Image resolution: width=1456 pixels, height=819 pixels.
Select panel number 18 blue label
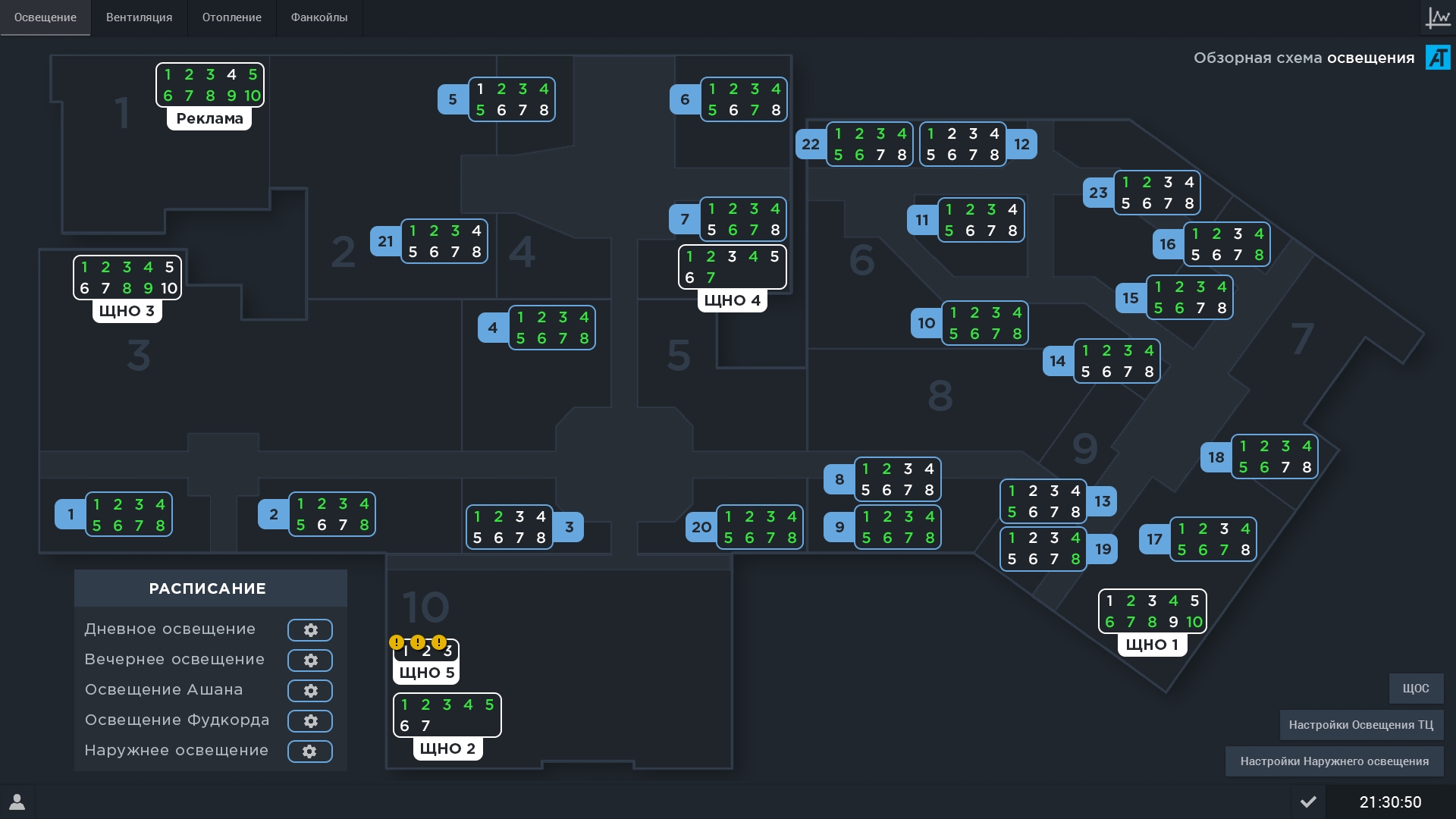tap(1216, 457)
